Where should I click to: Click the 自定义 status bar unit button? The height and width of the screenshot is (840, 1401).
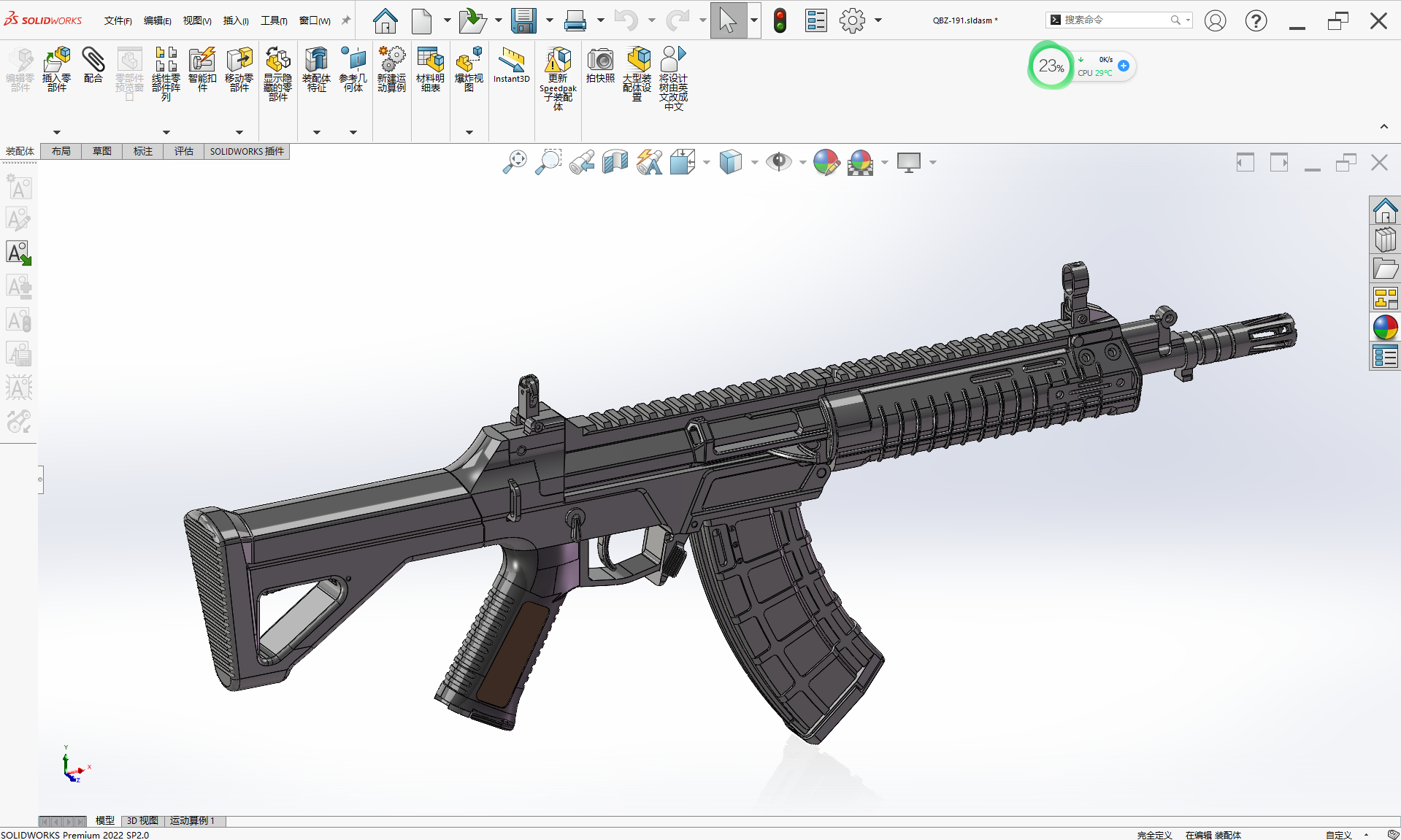pos(1338,835)
